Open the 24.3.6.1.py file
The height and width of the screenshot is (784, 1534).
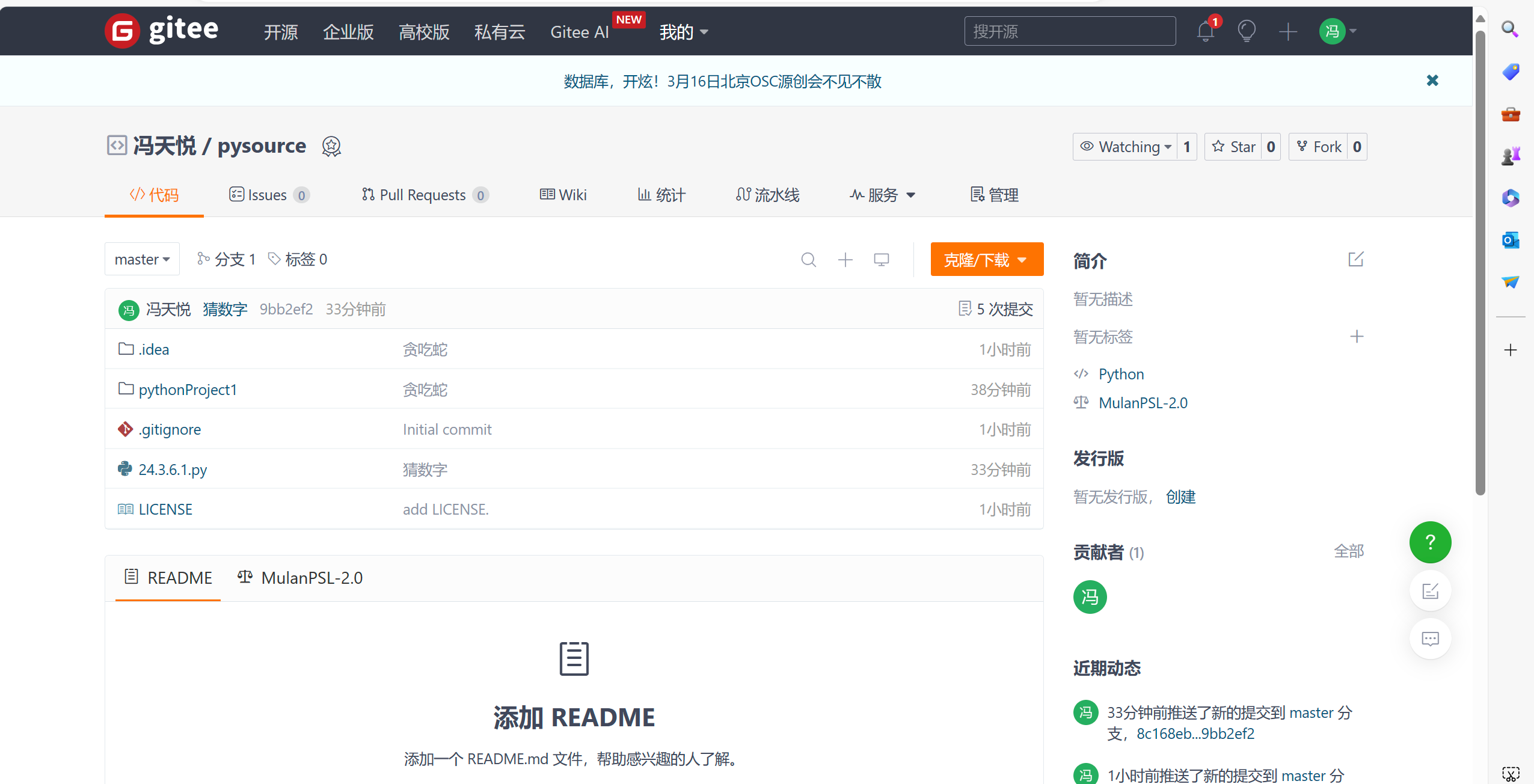click(x=173, y=470)
